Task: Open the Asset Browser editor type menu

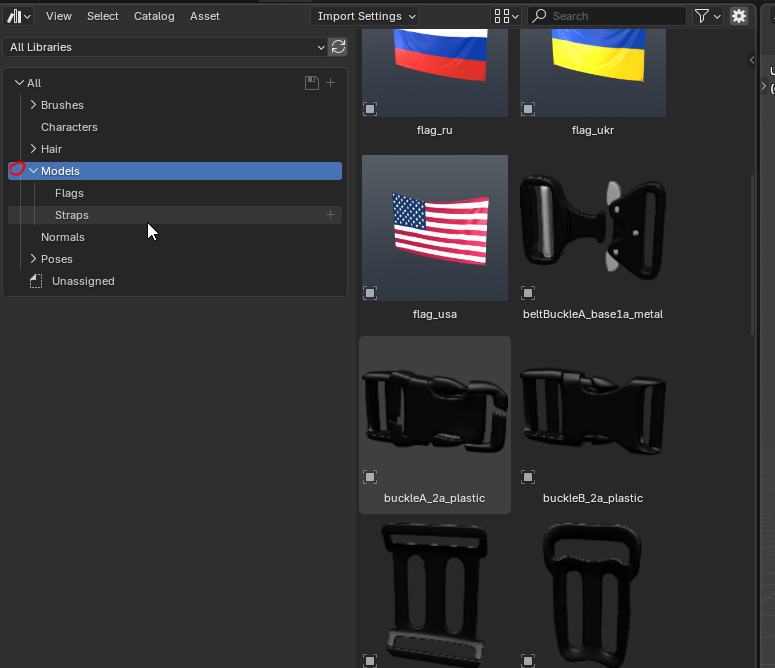Action: point(18,16)
